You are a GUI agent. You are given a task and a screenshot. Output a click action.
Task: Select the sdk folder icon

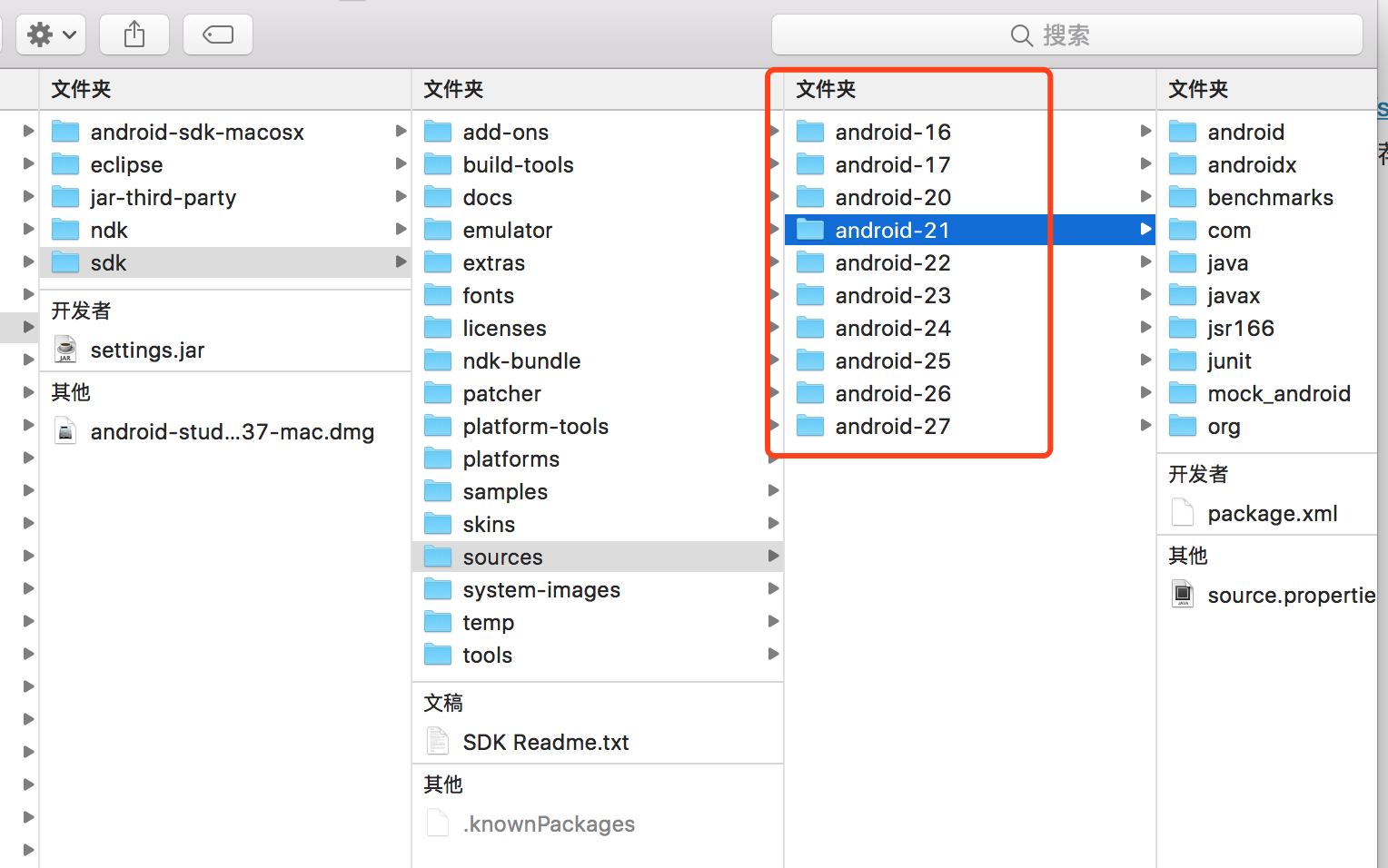point(65,263)
